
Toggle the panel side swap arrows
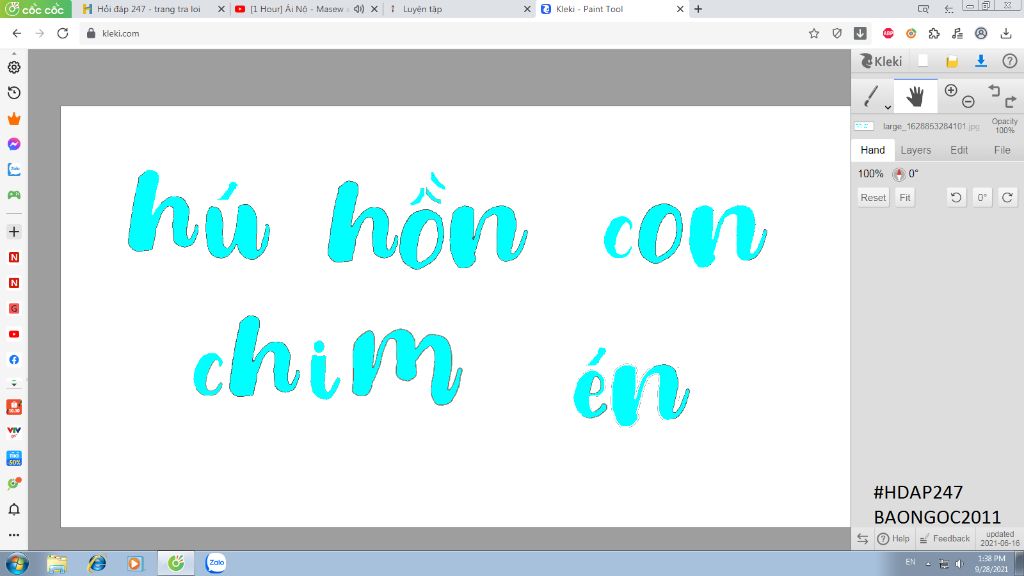tap(862, 538)
